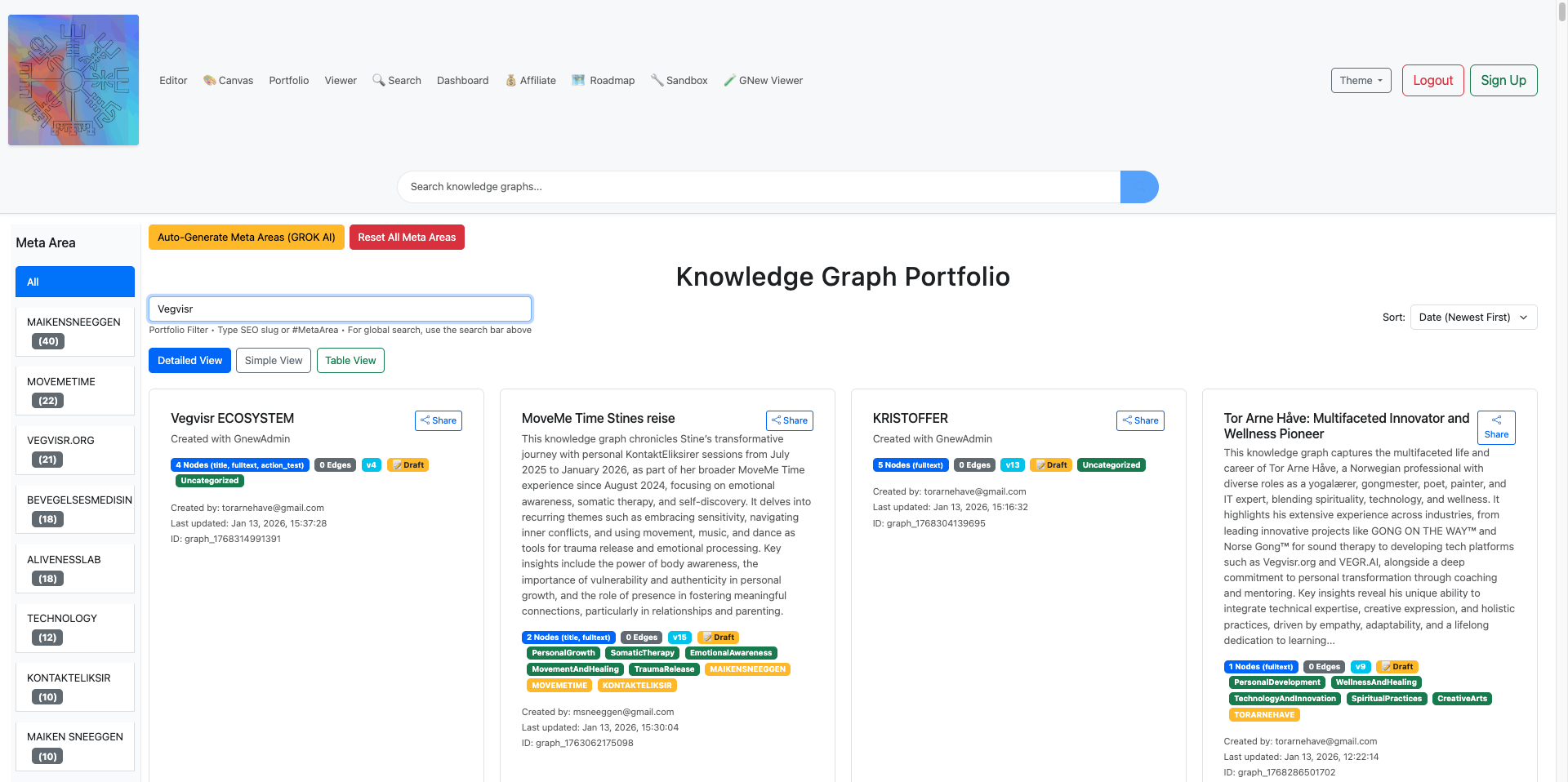Open Sandbox via the wrench icon
This screenshot has width=1568, height=782.
[657, 80]
